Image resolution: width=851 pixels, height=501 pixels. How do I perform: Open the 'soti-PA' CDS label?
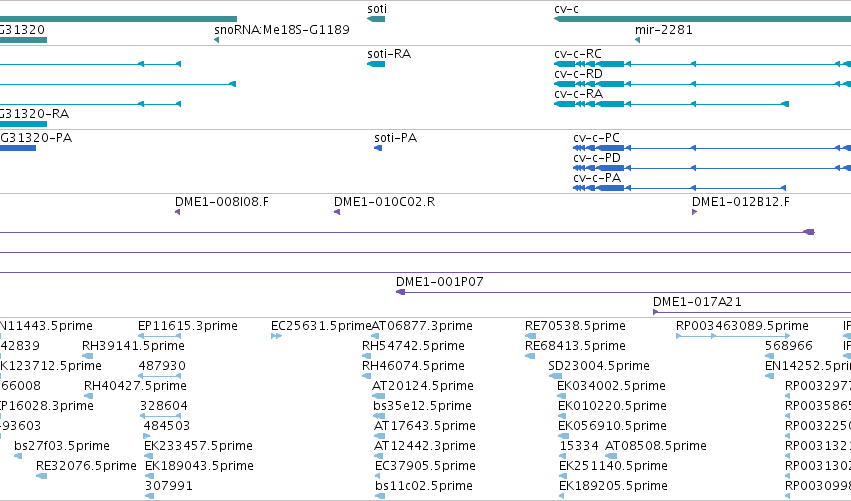point(395,138)
